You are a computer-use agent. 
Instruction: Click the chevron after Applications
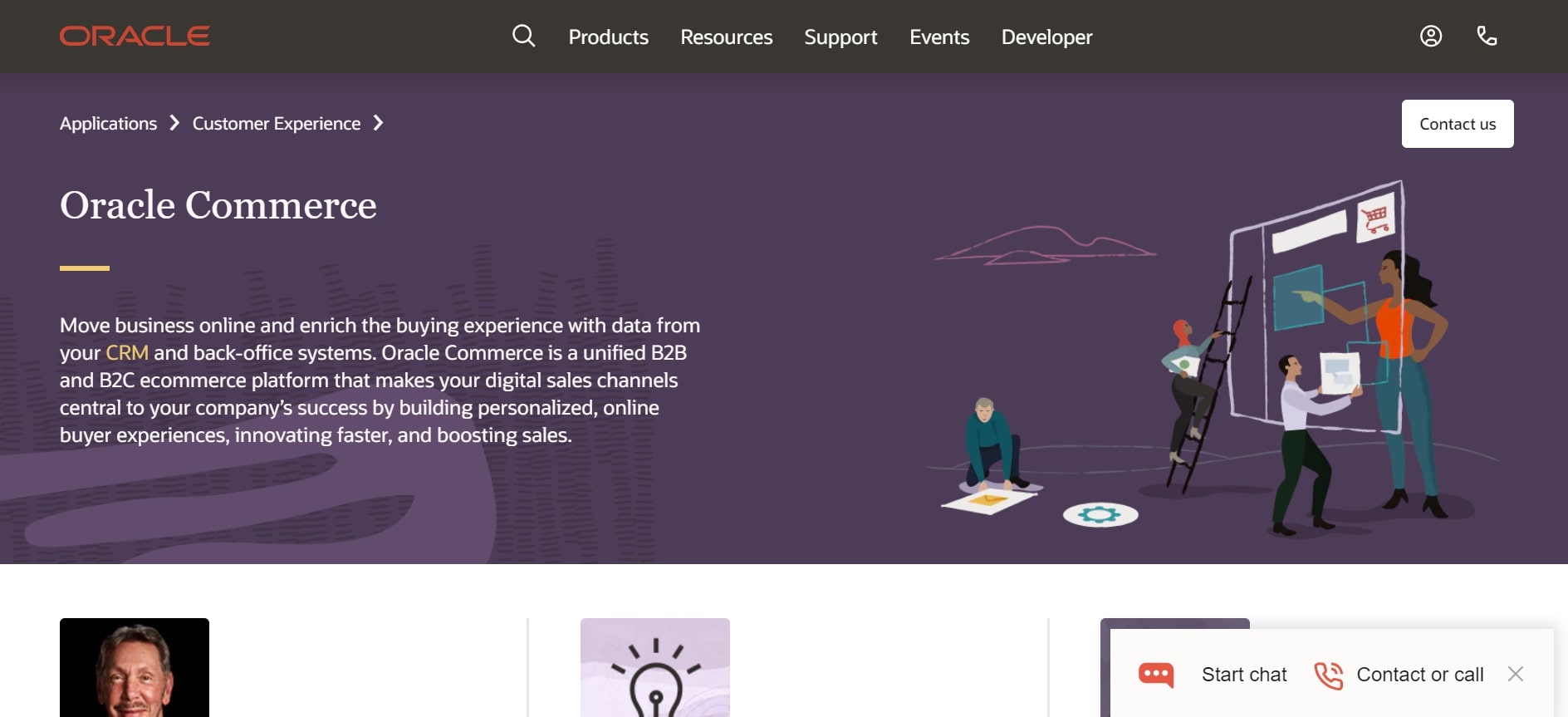coord(174,123)
